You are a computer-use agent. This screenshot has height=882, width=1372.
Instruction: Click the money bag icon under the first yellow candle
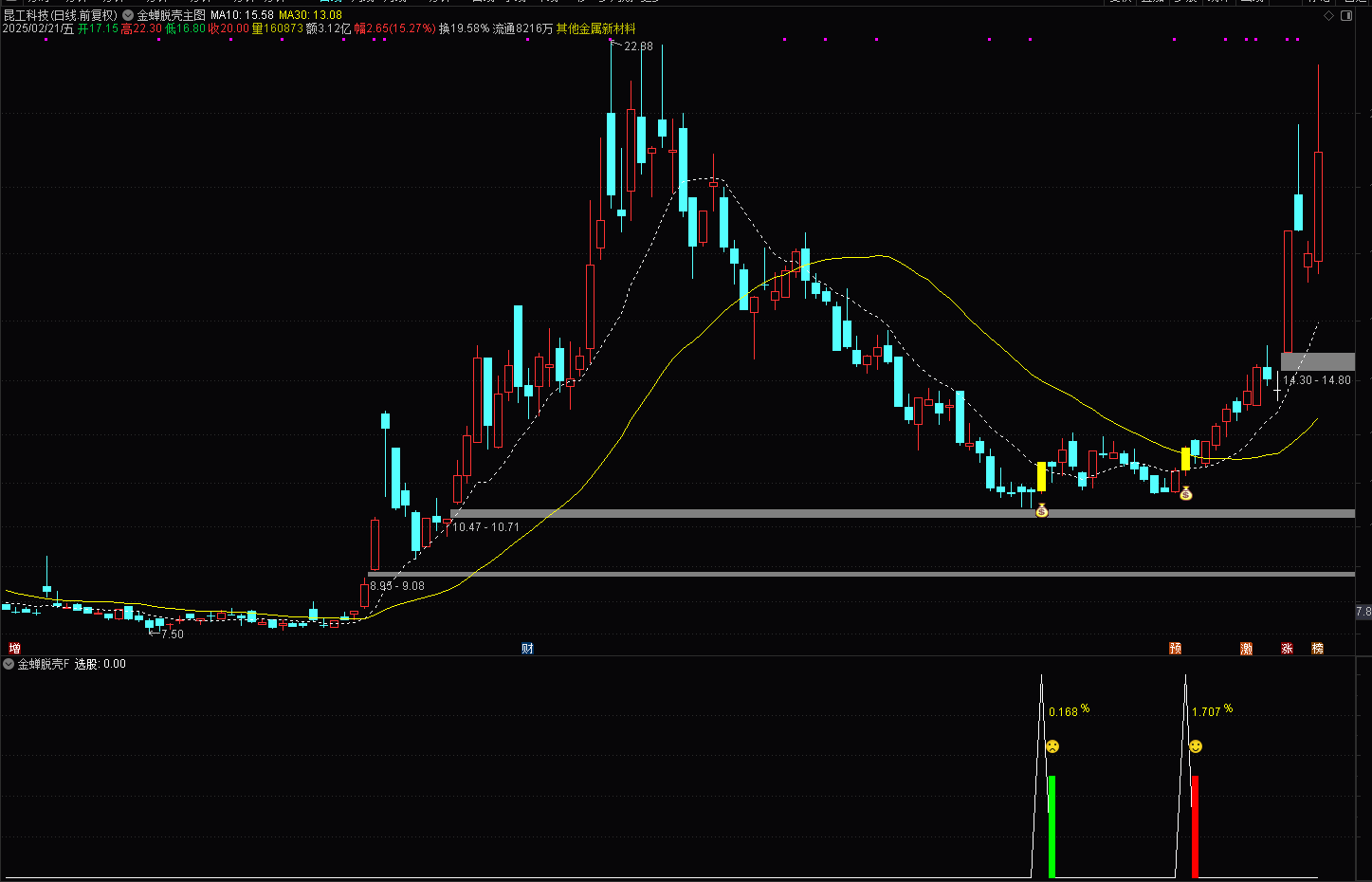pos(1041,510)
